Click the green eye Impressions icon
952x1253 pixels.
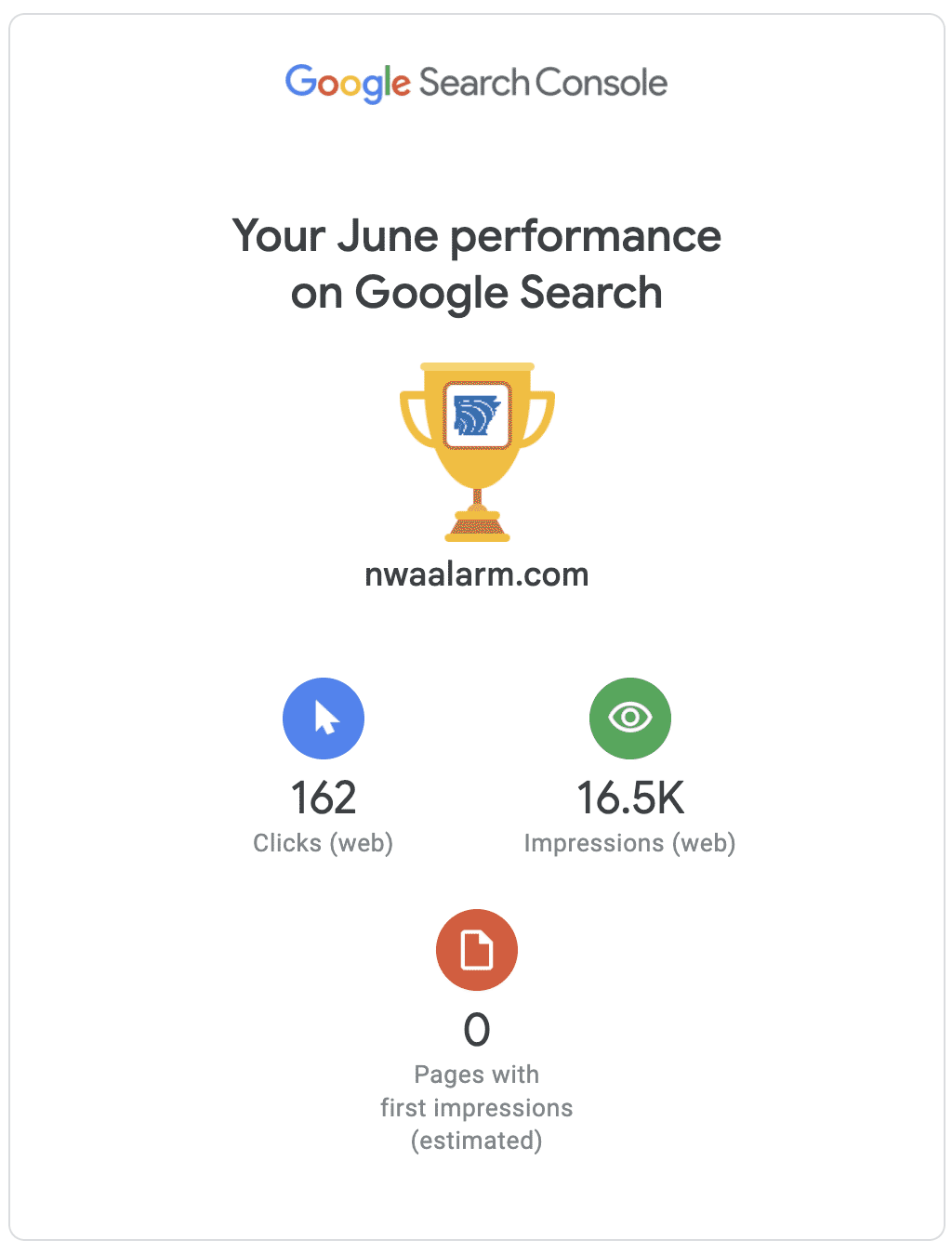(630, 719)
